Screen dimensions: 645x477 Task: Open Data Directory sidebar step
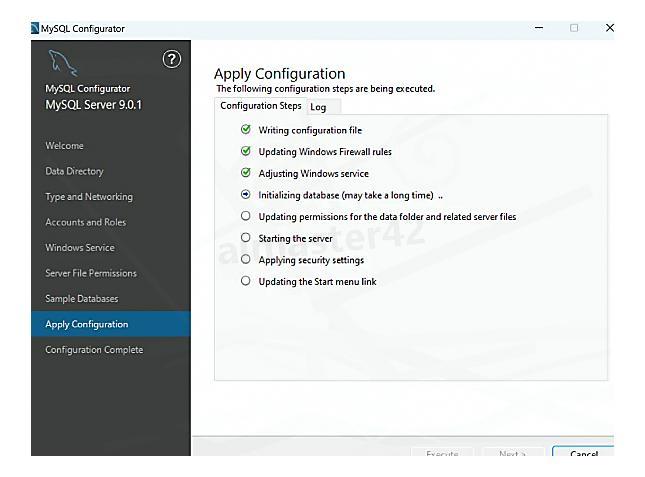click(x=74, y=171)
